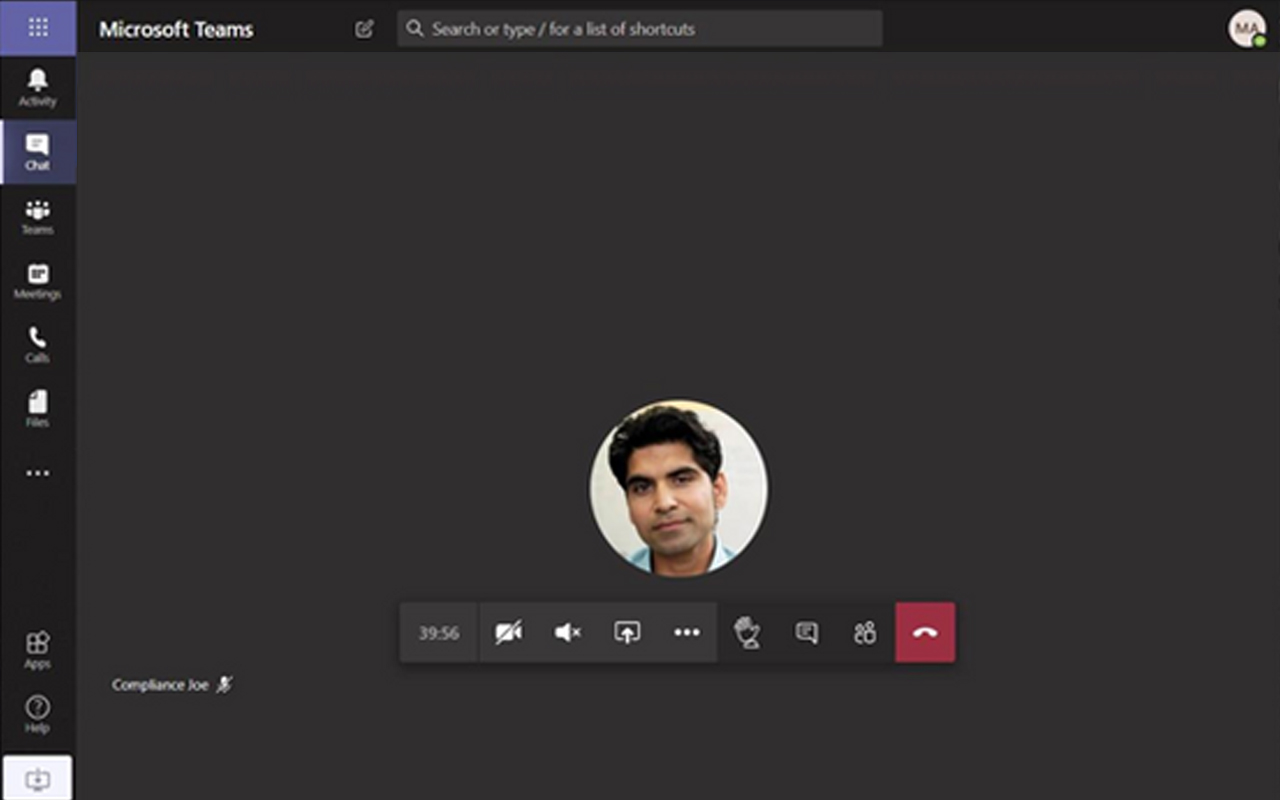Start a new chat with compose icon

point(364,29)
